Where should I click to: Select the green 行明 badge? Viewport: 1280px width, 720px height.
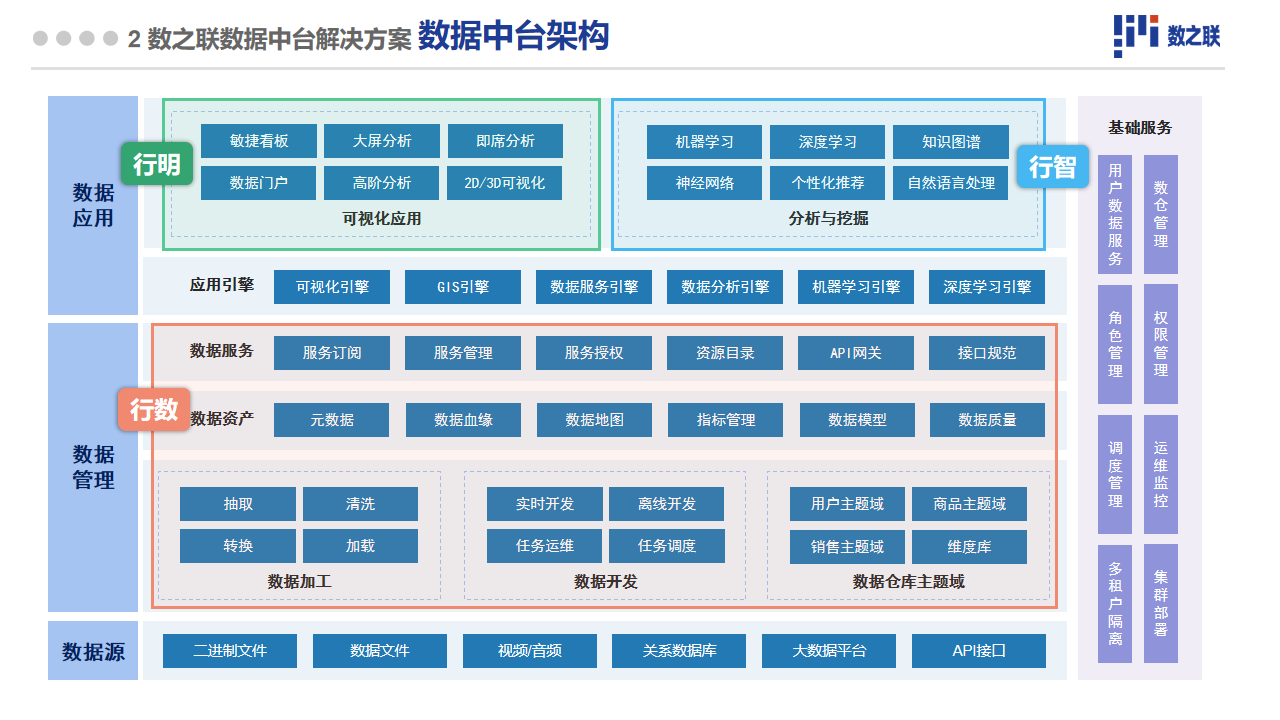point(157,164)
